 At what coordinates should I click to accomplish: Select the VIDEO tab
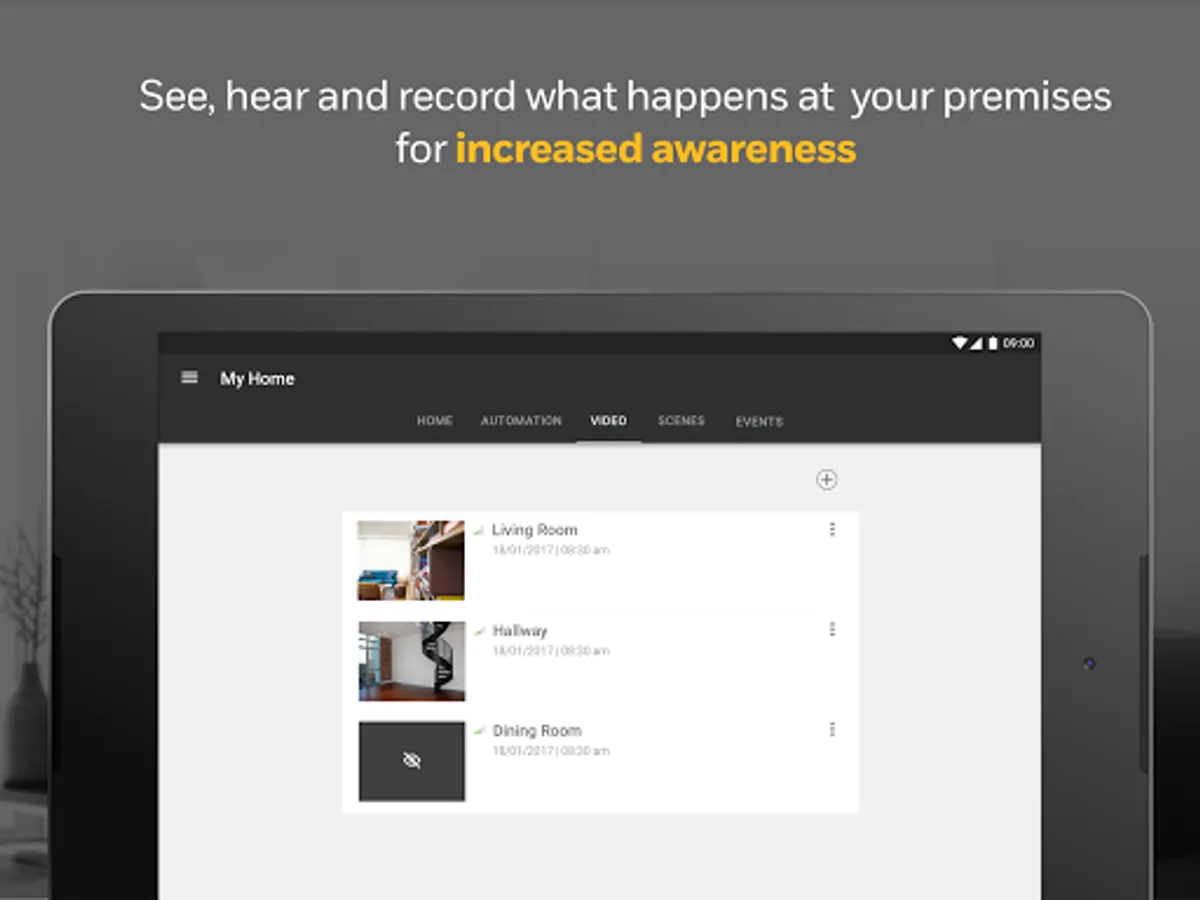tap(608, 421)
